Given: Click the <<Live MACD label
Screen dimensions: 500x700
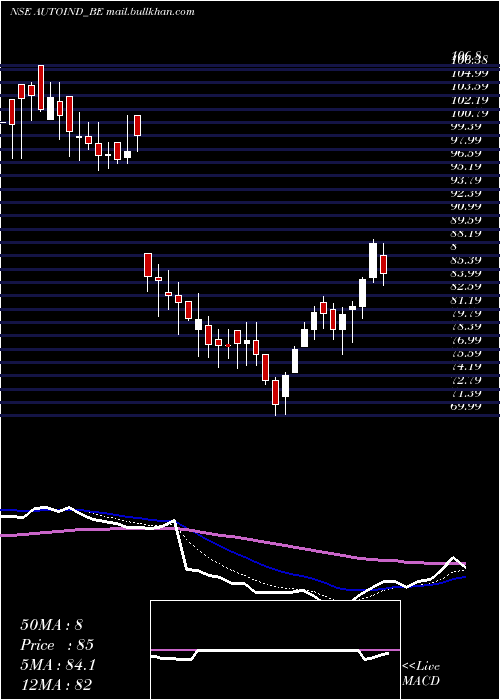Looking at the screenshot, I should [x=421, y=674].
